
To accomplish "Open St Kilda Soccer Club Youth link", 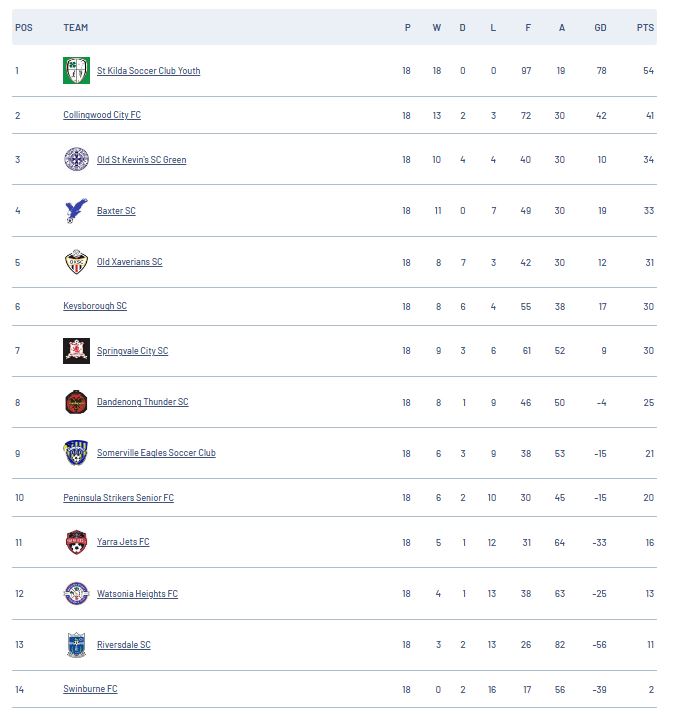I will (x=149, y=71).
